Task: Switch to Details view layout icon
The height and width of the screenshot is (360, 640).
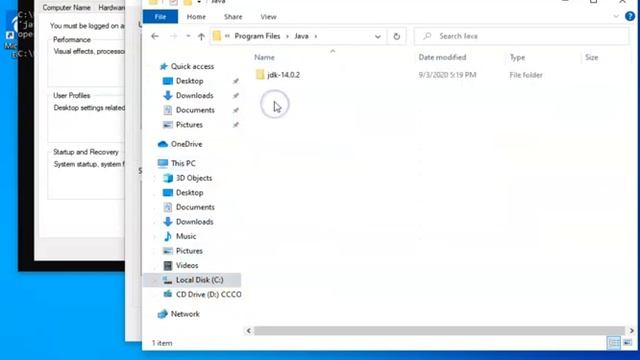Action: [613, 343]
